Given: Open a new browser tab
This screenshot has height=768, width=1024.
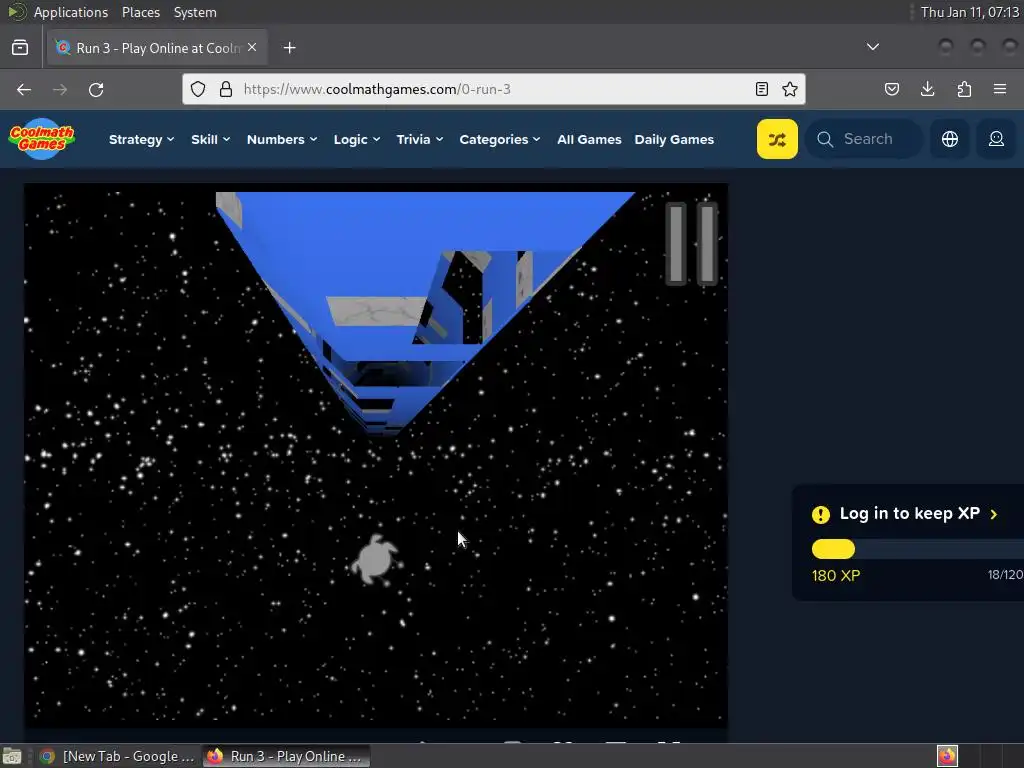Looking at the screenshot, I should click(289, 48).
